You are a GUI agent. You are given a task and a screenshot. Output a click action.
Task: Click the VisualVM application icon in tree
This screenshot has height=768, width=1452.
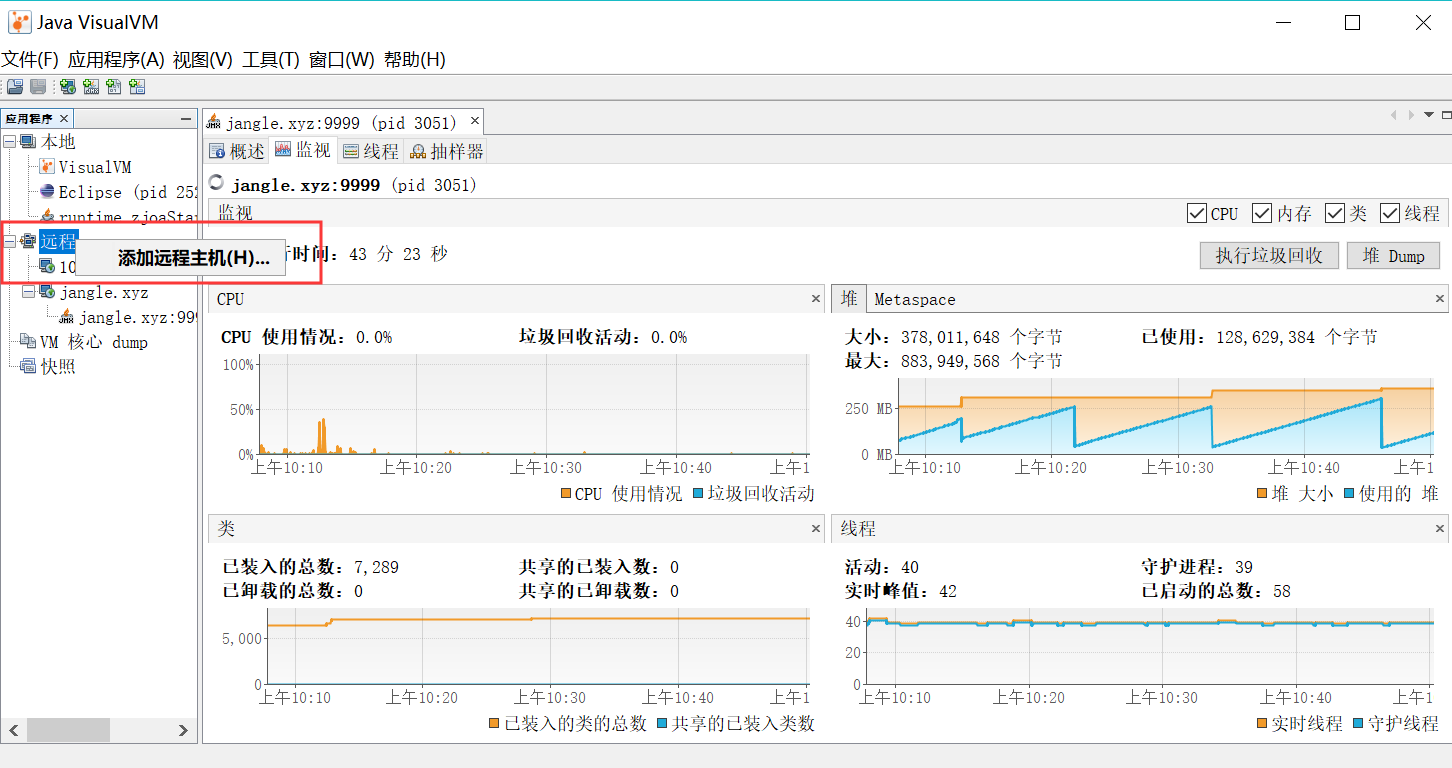point(47,167)
